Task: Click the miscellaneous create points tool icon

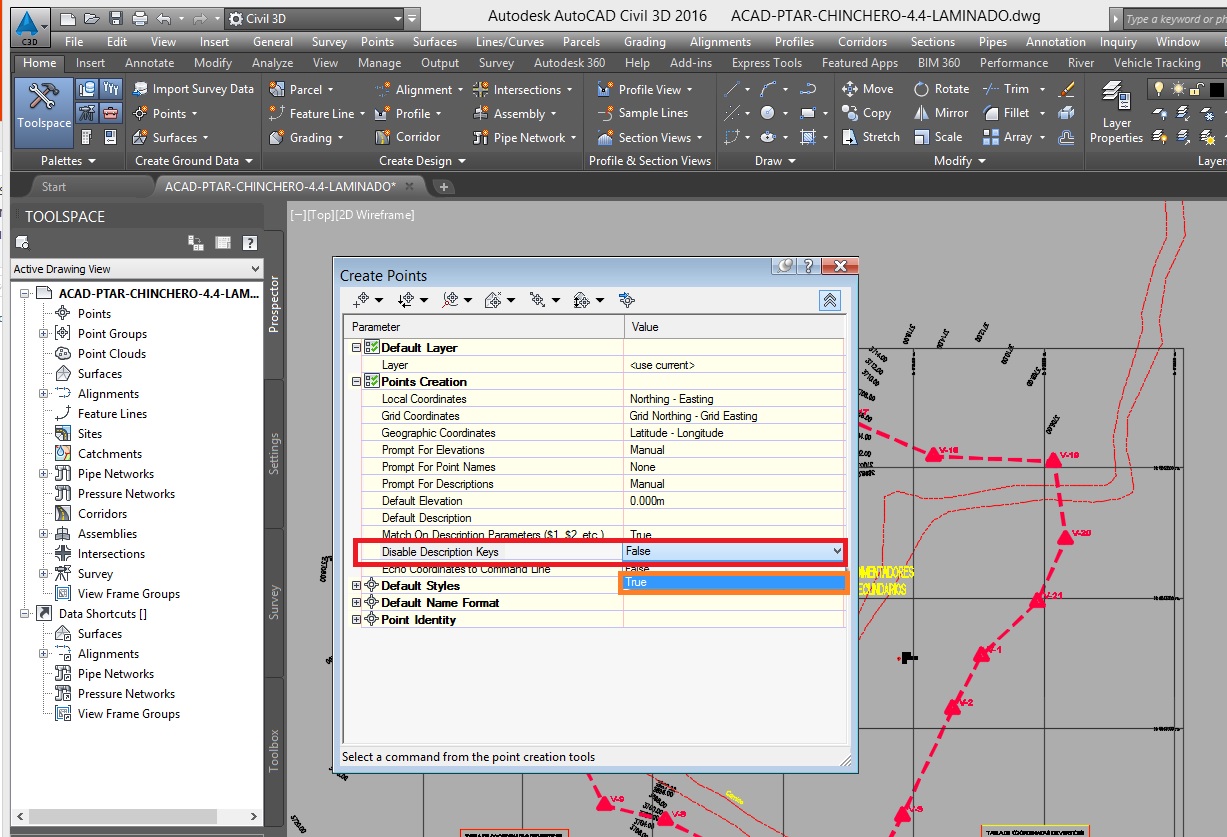Action: pyautogui.click(x=363, y=300)
